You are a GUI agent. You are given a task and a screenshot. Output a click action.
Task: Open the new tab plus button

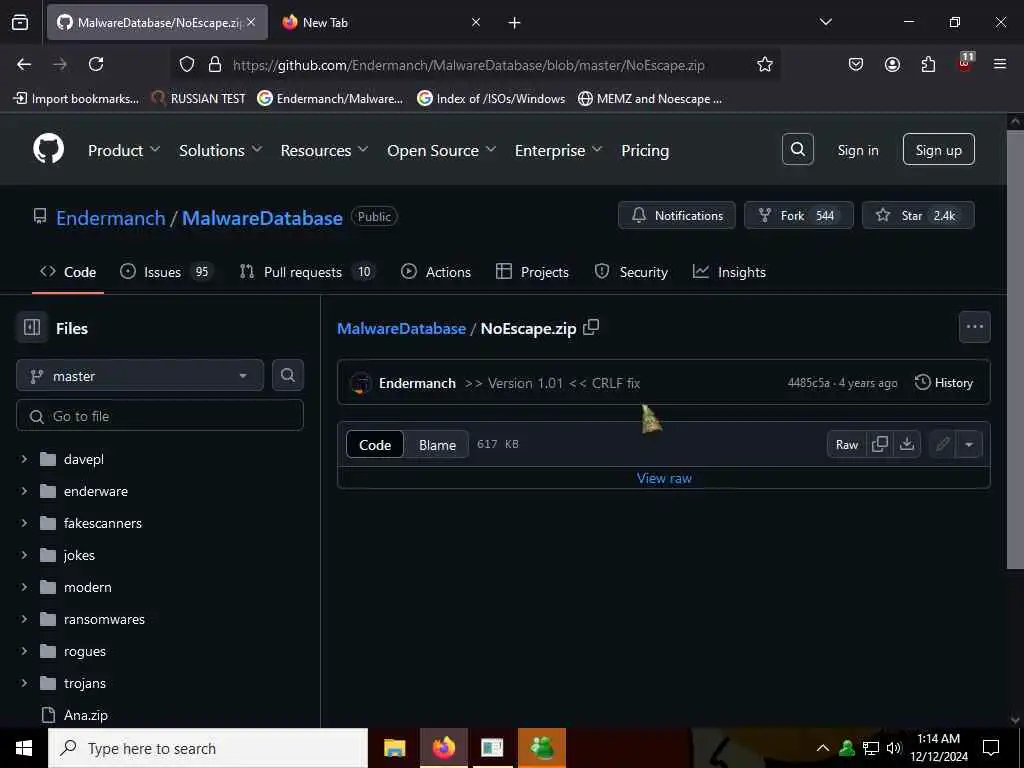click(x=515, y=22)
